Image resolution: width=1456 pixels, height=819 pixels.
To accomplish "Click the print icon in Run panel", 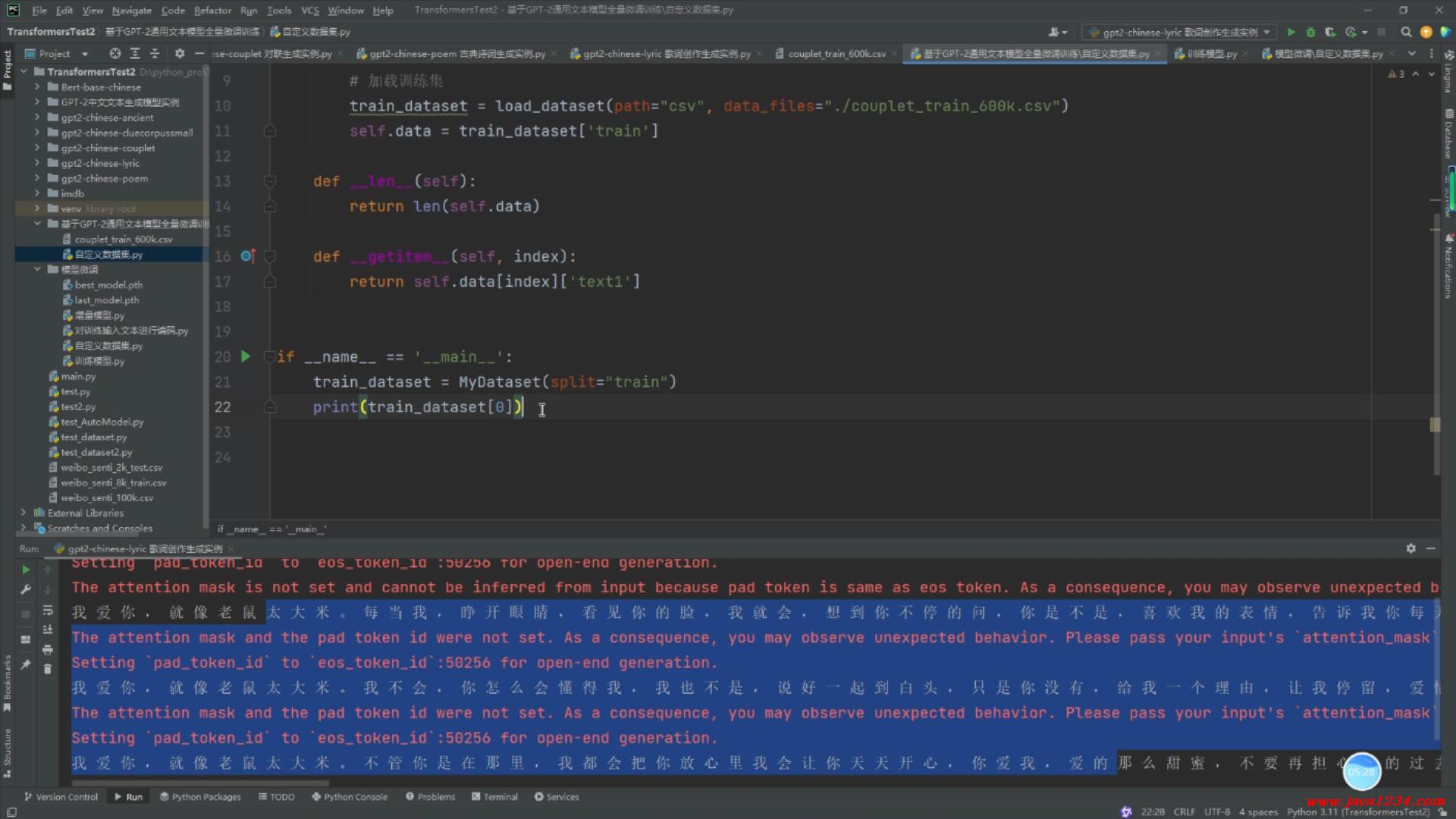I will click(48, 650).
